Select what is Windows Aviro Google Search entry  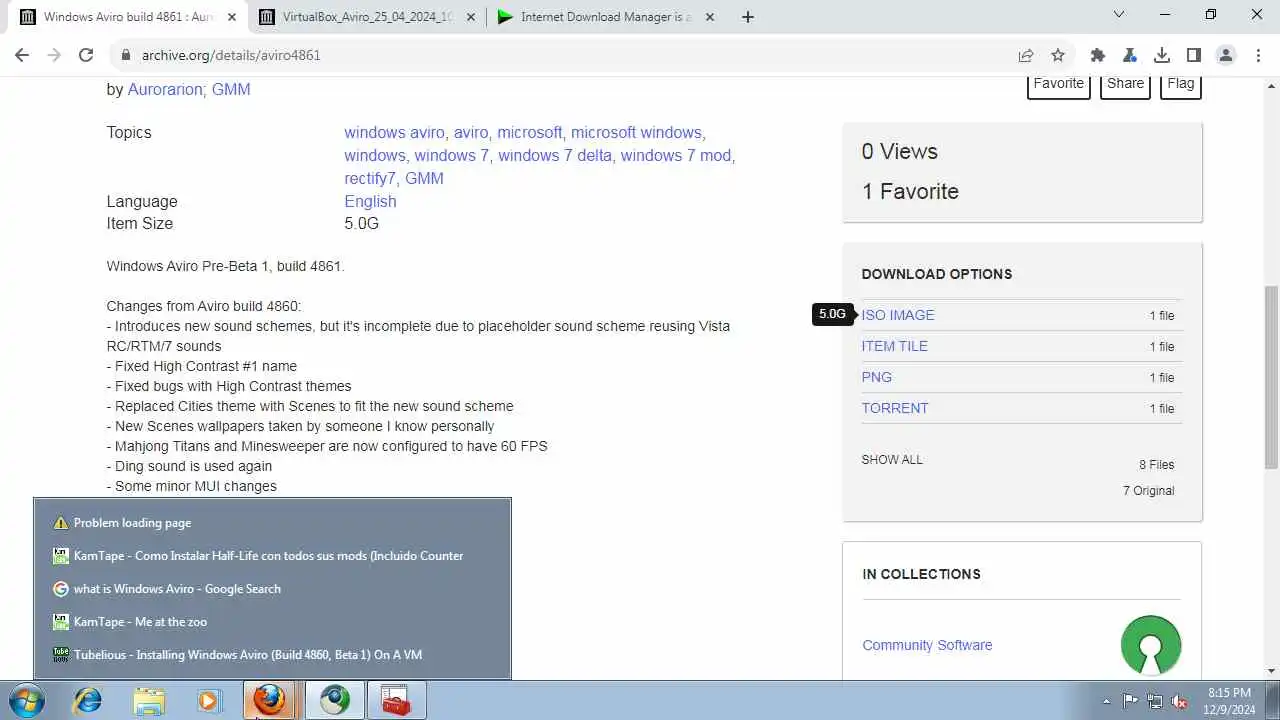[x=272, y=589]
